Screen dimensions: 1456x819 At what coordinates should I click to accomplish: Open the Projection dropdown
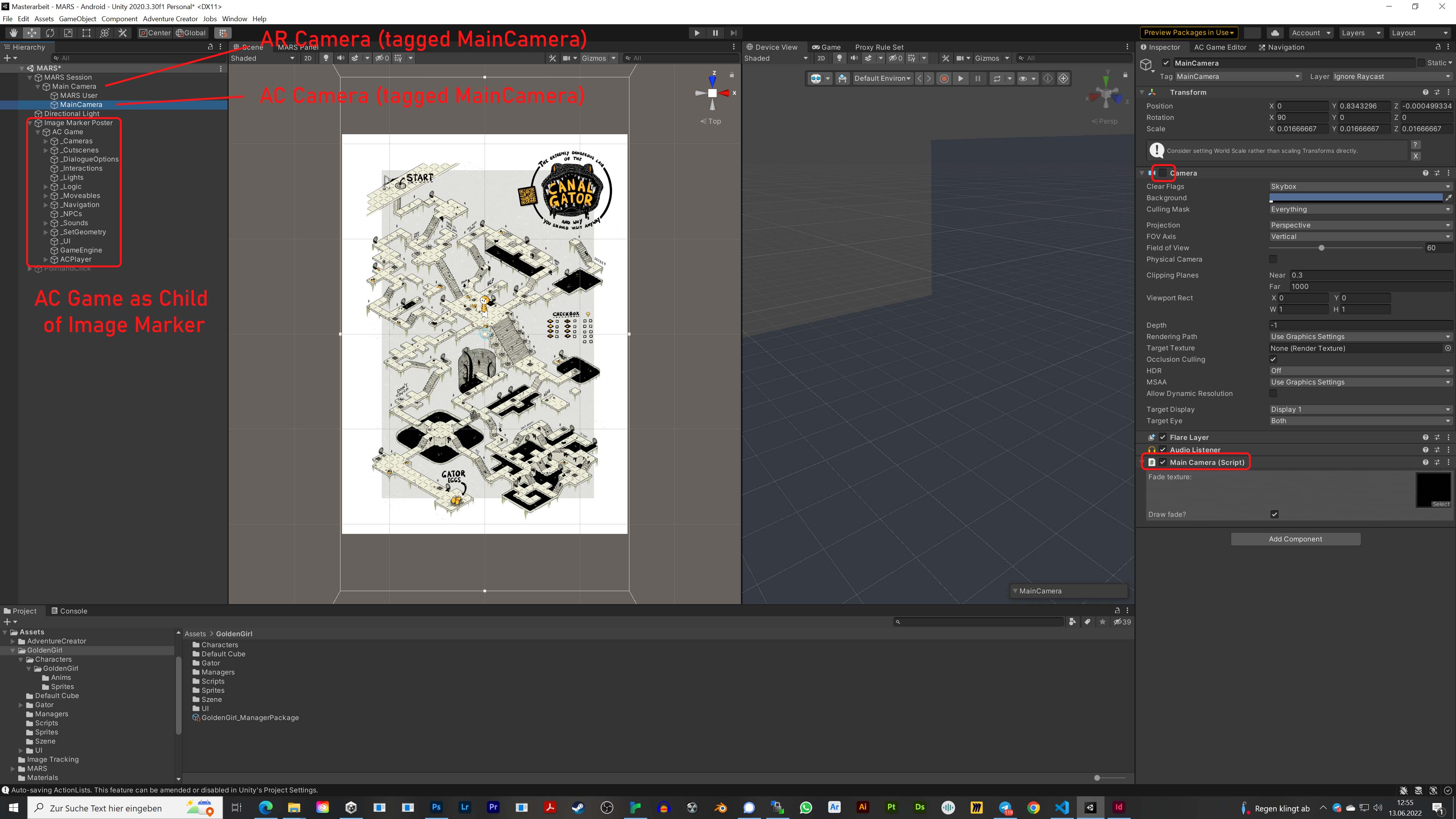1360,225
